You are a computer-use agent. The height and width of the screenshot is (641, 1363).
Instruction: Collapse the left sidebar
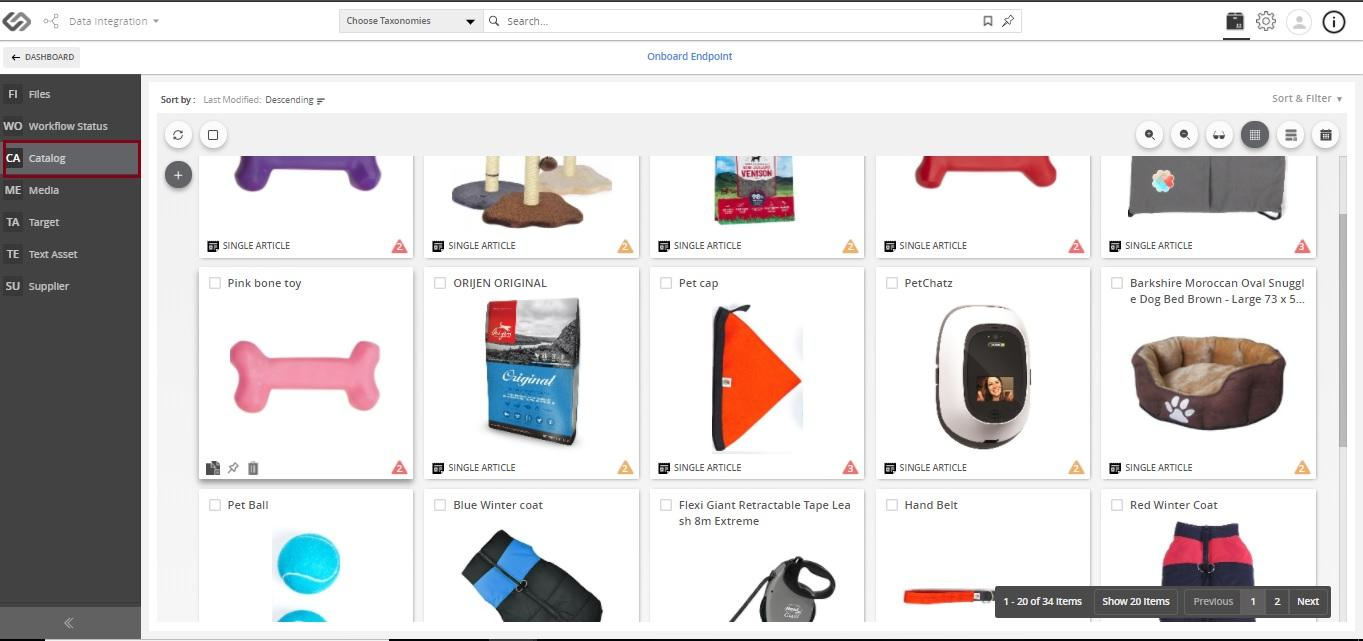[x=69, y=623]
